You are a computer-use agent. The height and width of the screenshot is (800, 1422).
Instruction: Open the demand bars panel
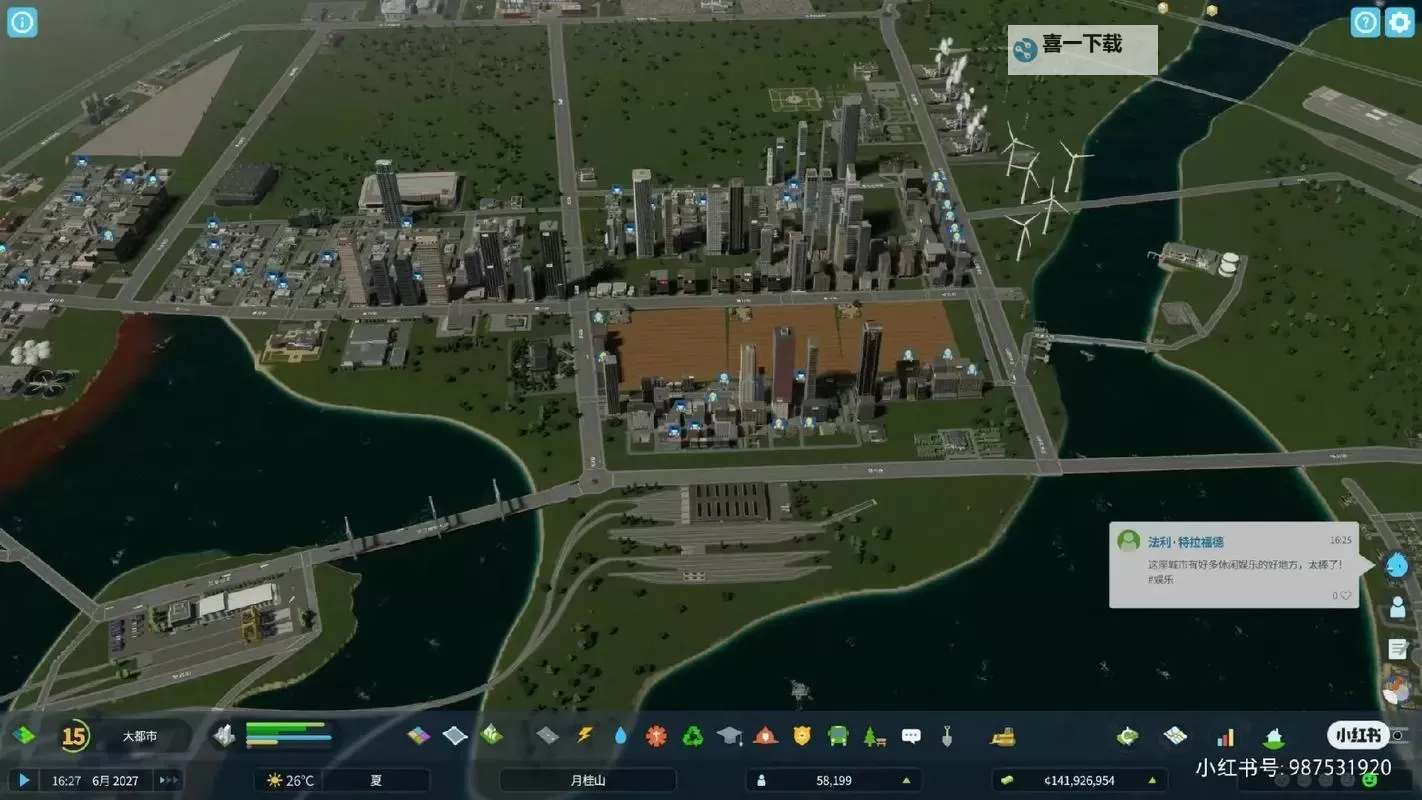point(288,735)
